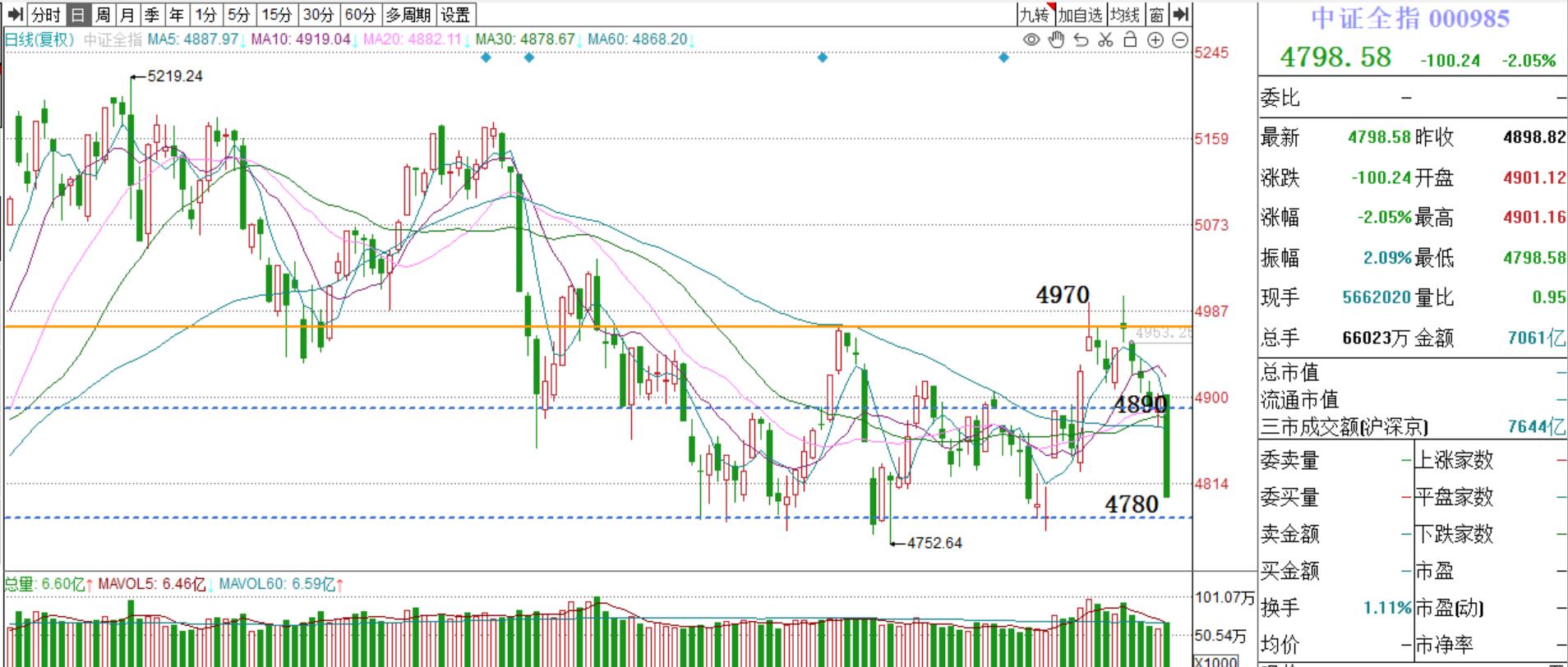Select the 30分 period tab
1568x667 pixels.
(x=318, y=14)
